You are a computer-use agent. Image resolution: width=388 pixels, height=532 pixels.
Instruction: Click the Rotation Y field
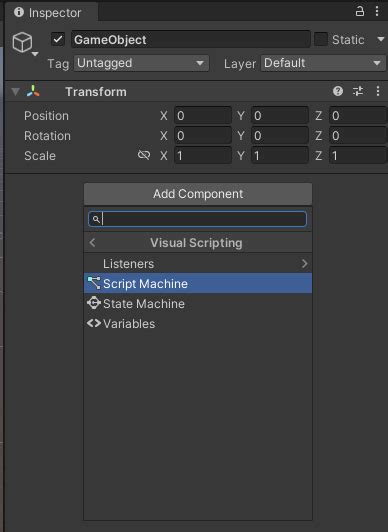click(280, 136)
